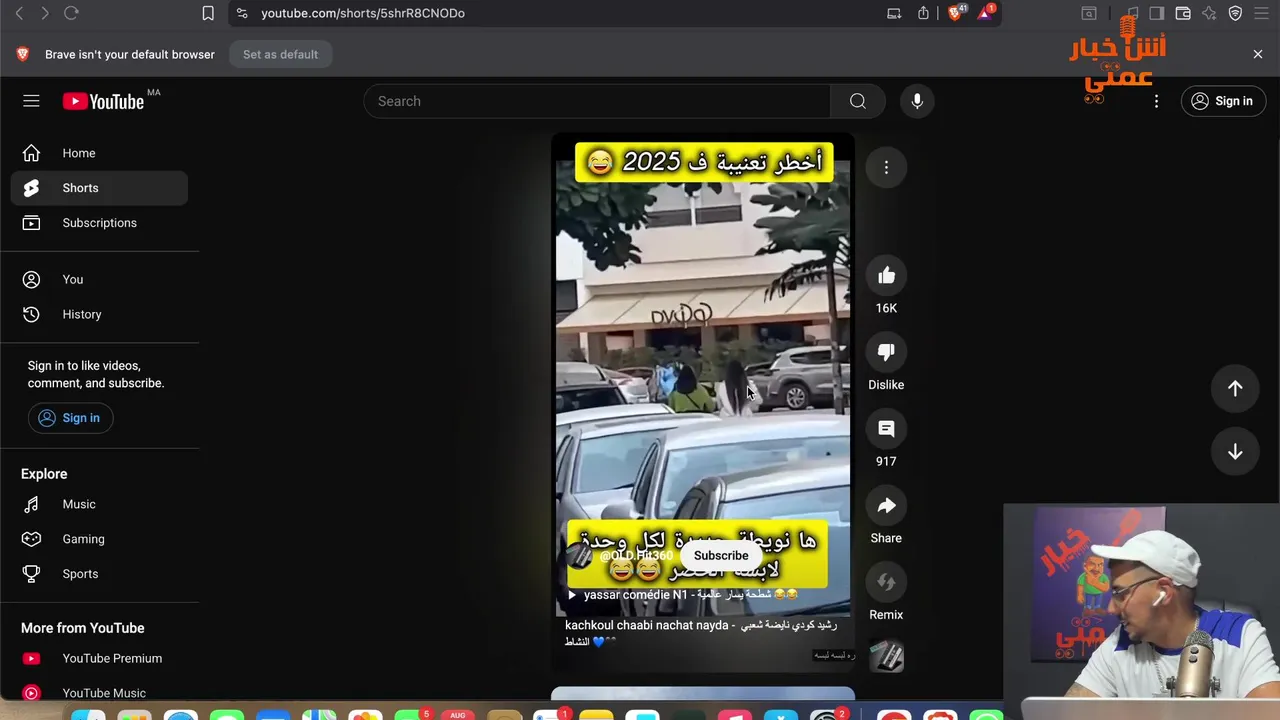Click the browser forward arrow
The width and height of the screenshot is (1280, 720).
(45, 13)
